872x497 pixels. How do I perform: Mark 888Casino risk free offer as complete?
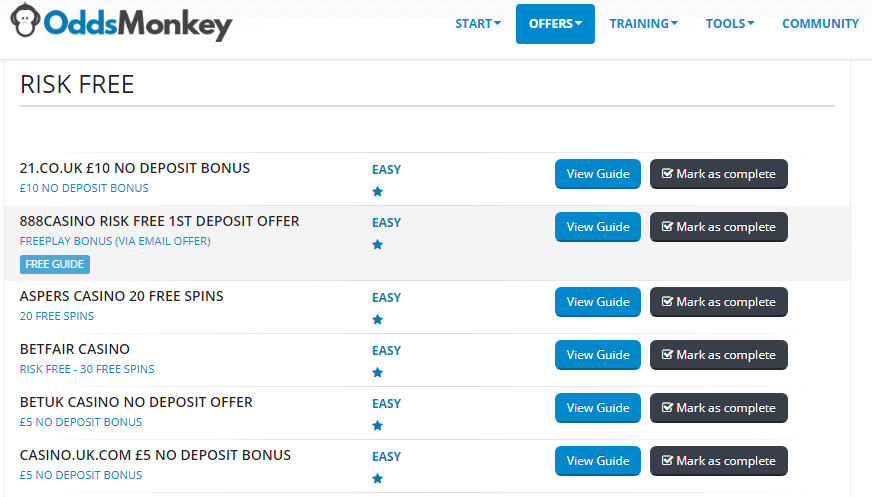coord(719,227)
